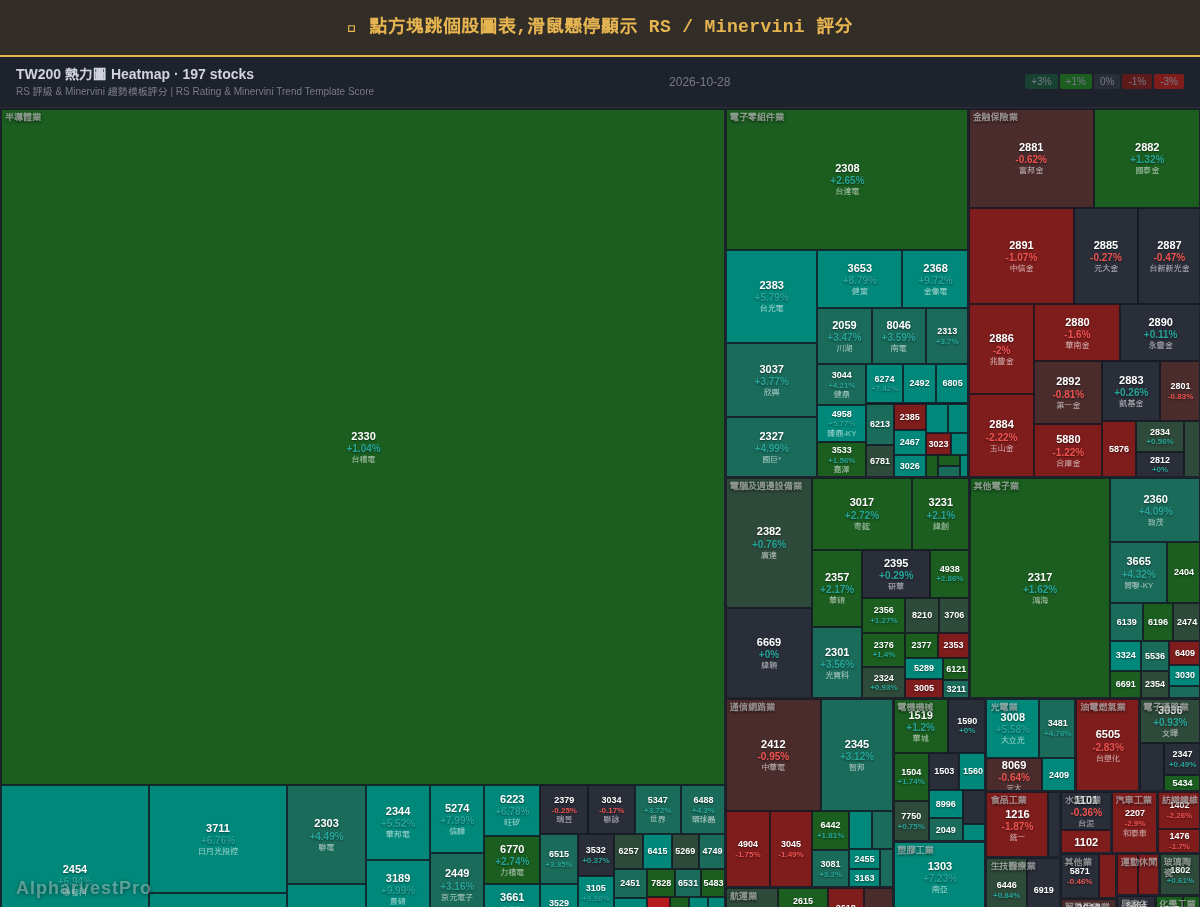Screen dimensions: 1200x907
Task: Click the 6669 緯穎 tile
Action: [x=769, y=653]
